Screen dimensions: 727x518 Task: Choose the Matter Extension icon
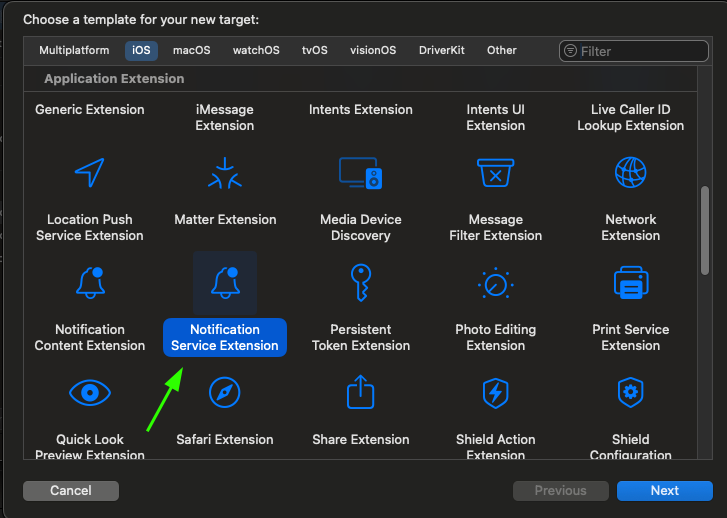pos(225,173)
